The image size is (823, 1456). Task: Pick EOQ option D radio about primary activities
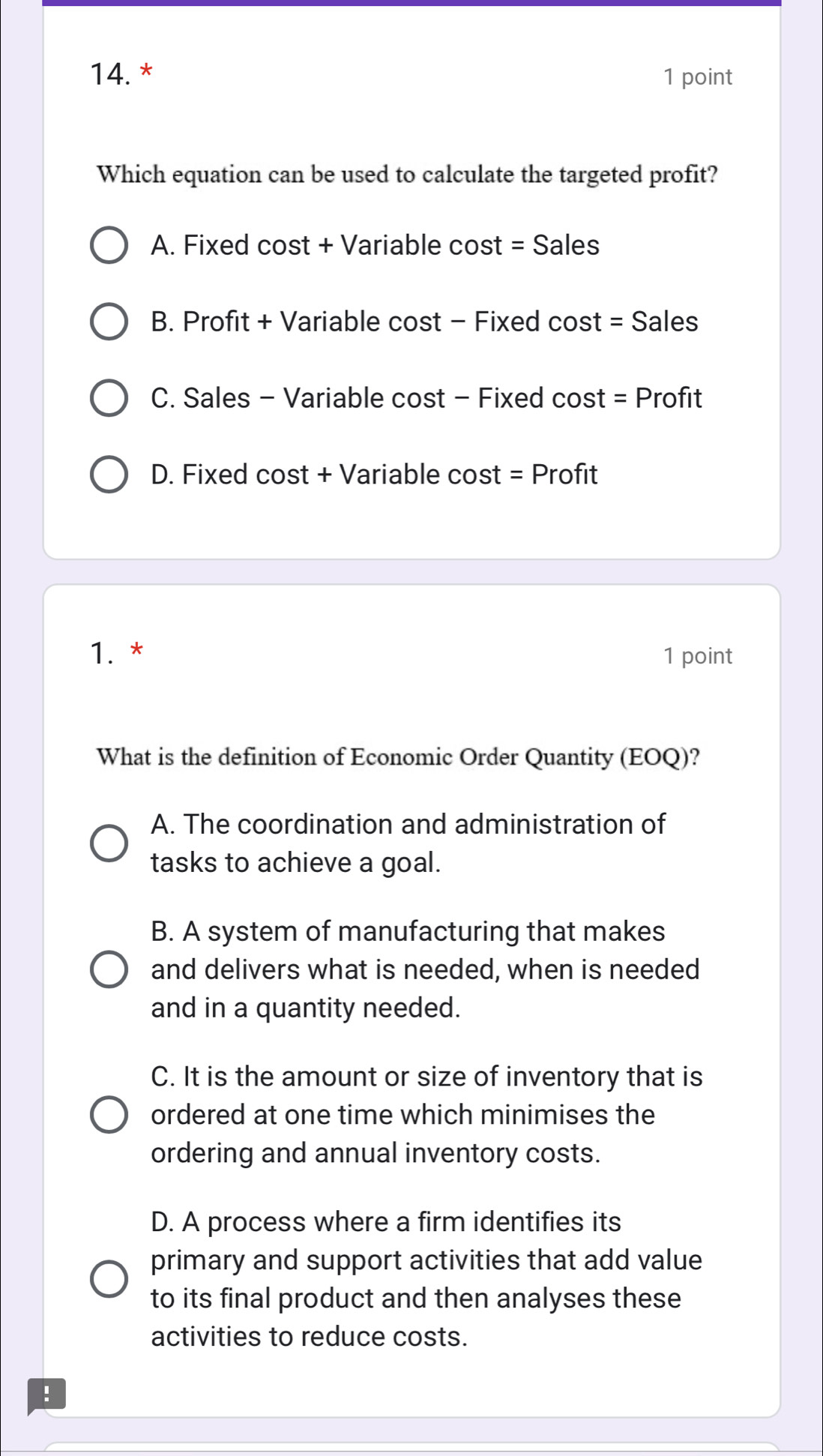coord(109,1279)
